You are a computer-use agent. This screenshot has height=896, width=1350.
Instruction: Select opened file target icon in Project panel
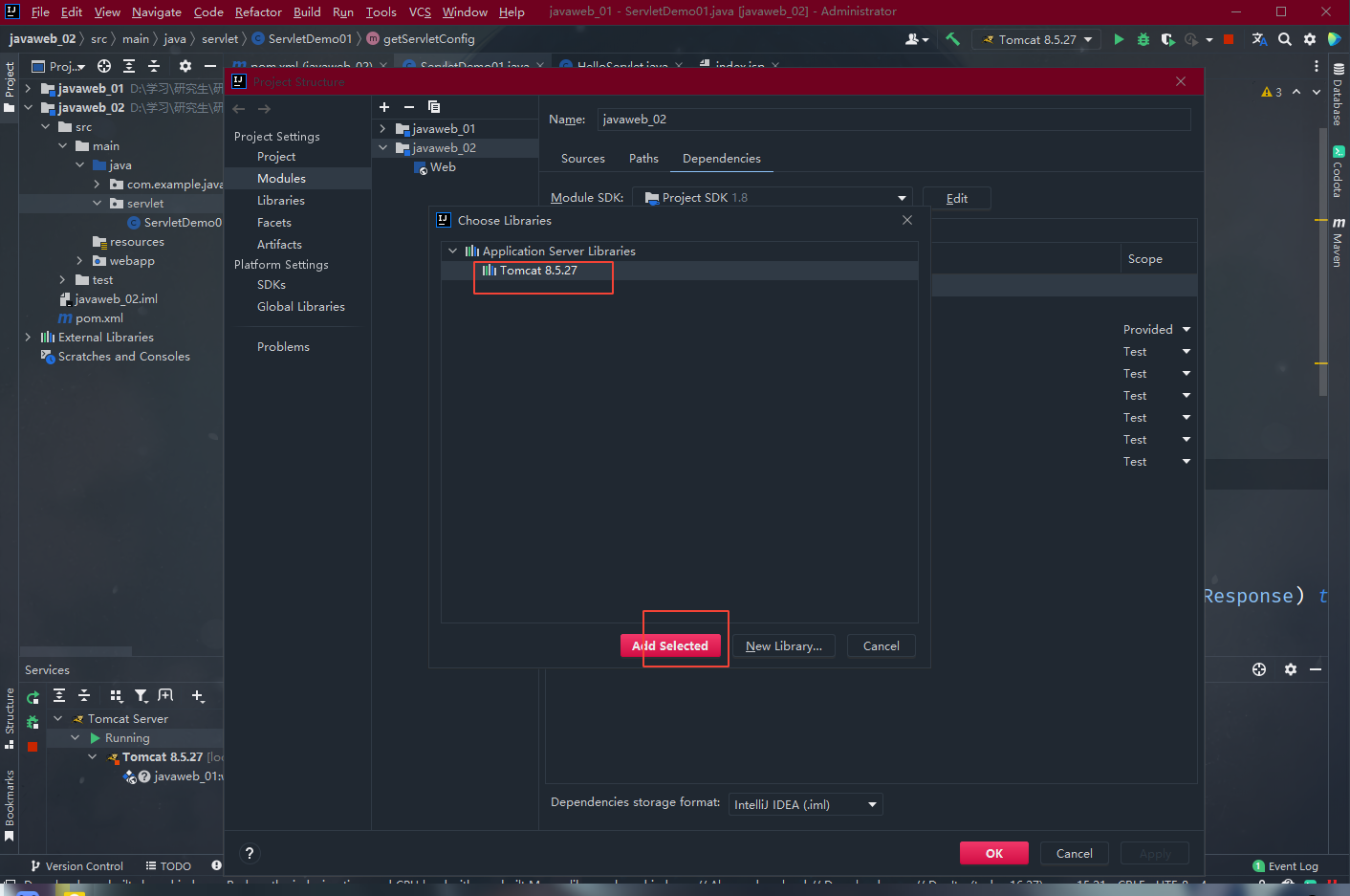104,66
